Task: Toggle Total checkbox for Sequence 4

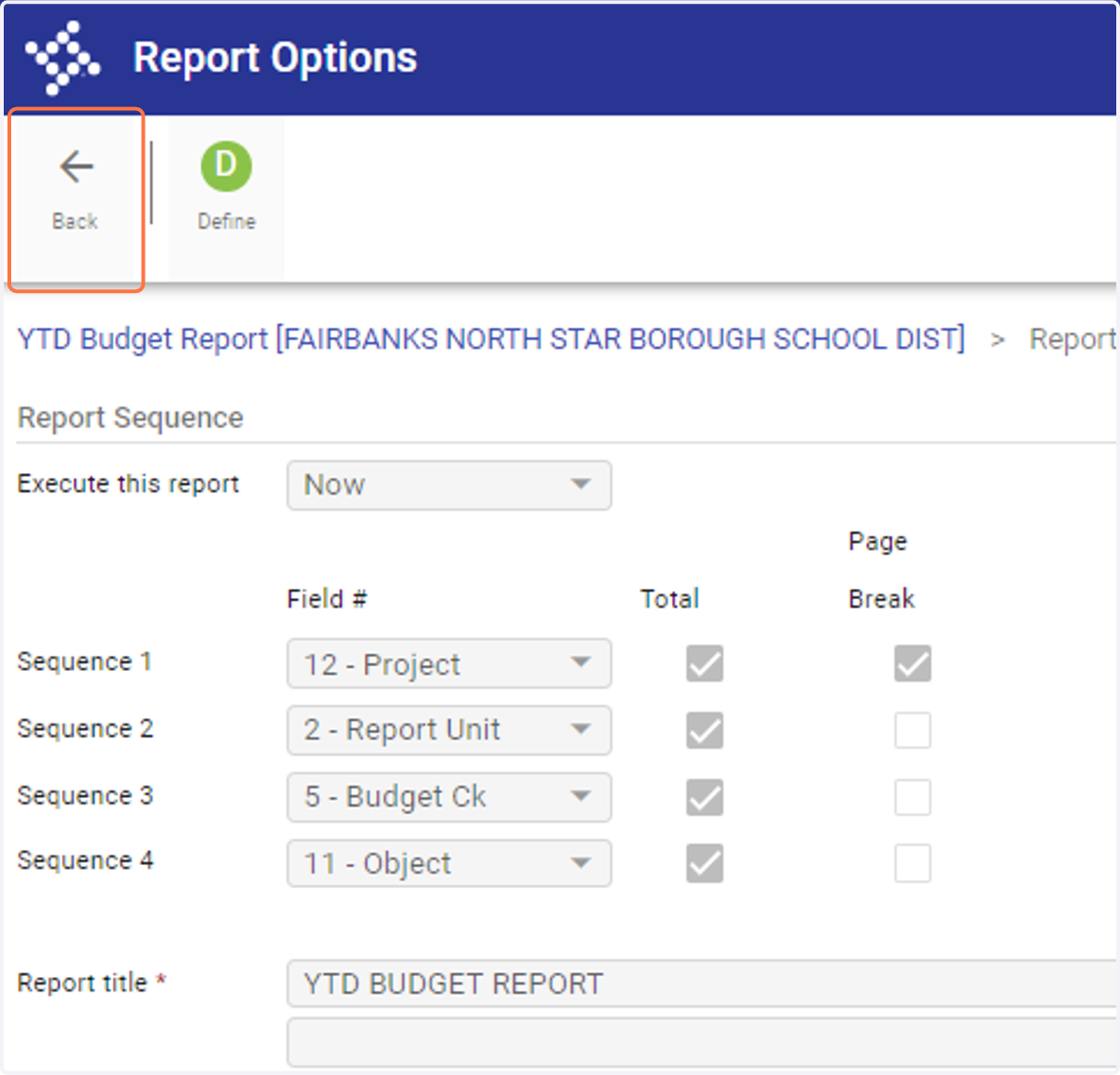Action: coord(705,863)
